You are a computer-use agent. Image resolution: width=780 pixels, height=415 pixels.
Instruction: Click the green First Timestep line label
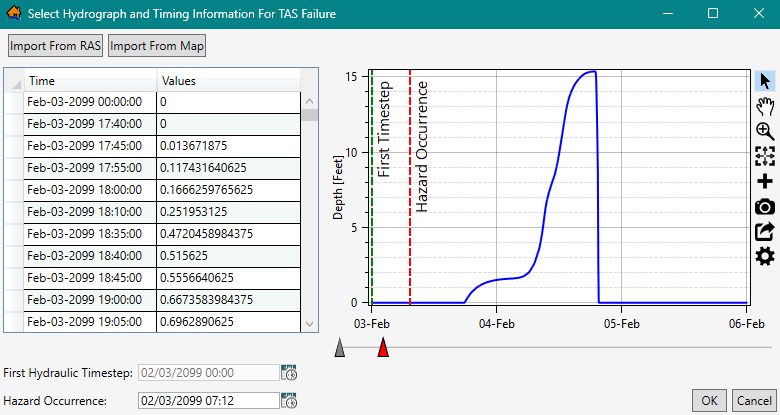pos(384,129)
